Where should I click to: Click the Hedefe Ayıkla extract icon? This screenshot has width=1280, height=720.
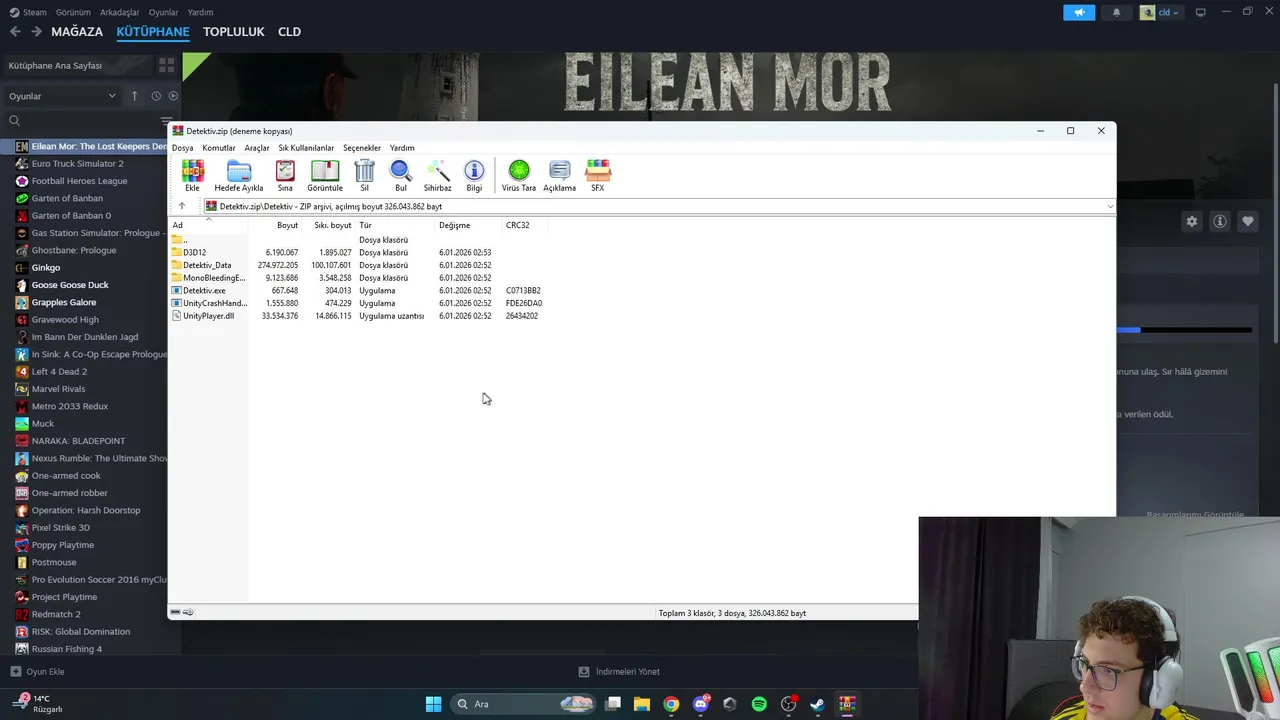pos(239,175)
